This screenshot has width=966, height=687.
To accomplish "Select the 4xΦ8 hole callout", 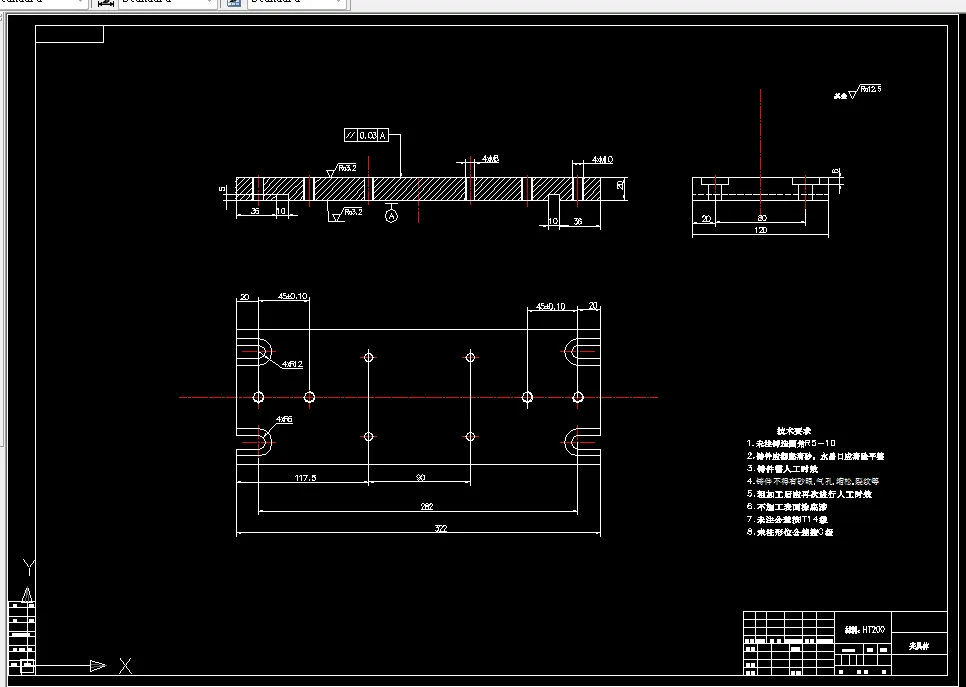I will 490,159.
